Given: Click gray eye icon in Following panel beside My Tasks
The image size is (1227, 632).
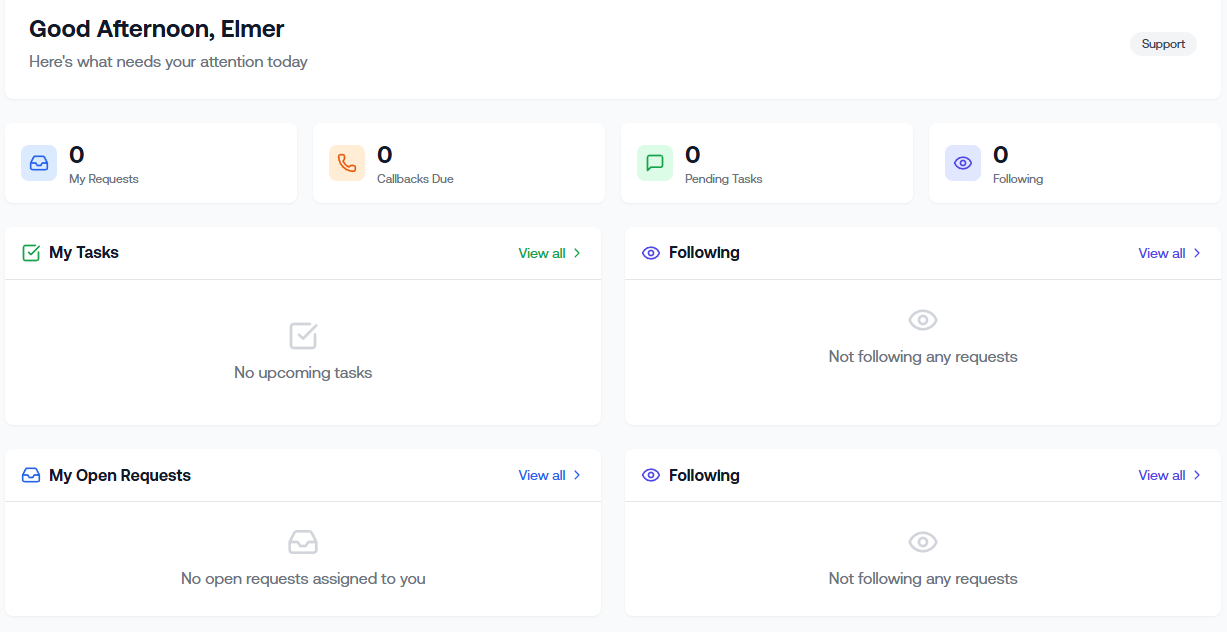Looking at the screenshot, I should coord(923,320).
